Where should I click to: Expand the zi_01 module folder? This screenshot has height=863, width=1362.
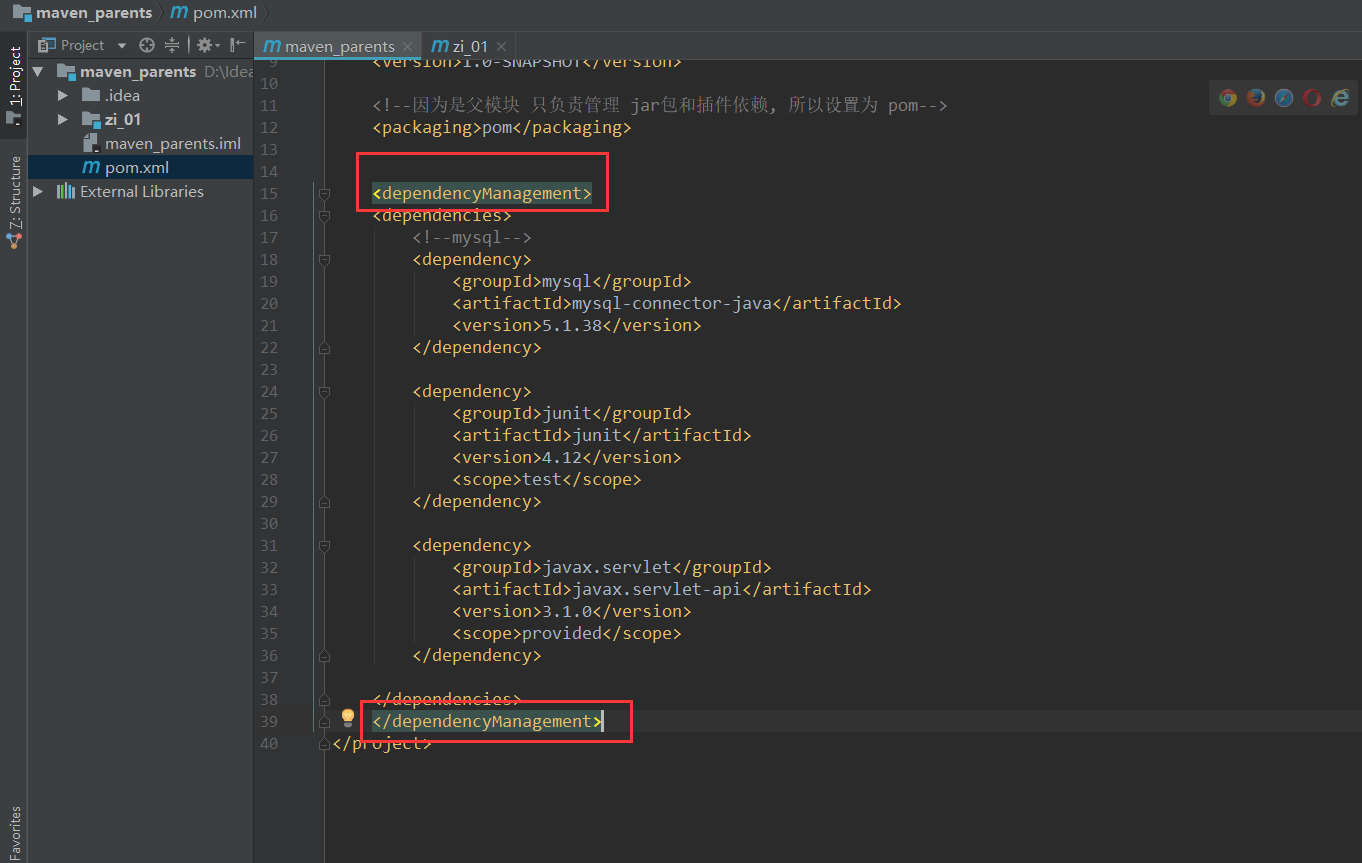pyautogui.click(x=63, y=120)
